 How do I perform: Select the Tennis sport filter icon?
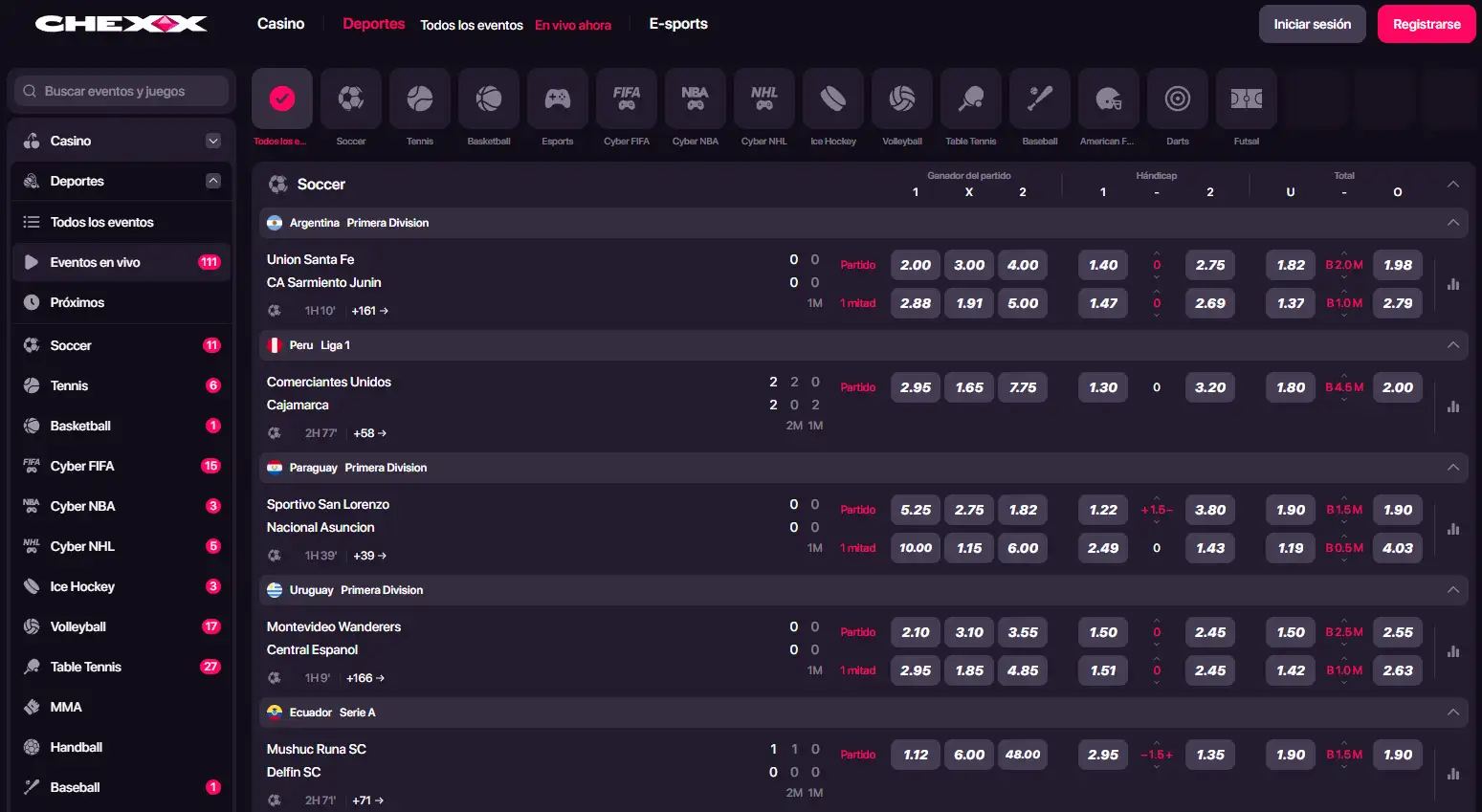[x=420, y=99]
